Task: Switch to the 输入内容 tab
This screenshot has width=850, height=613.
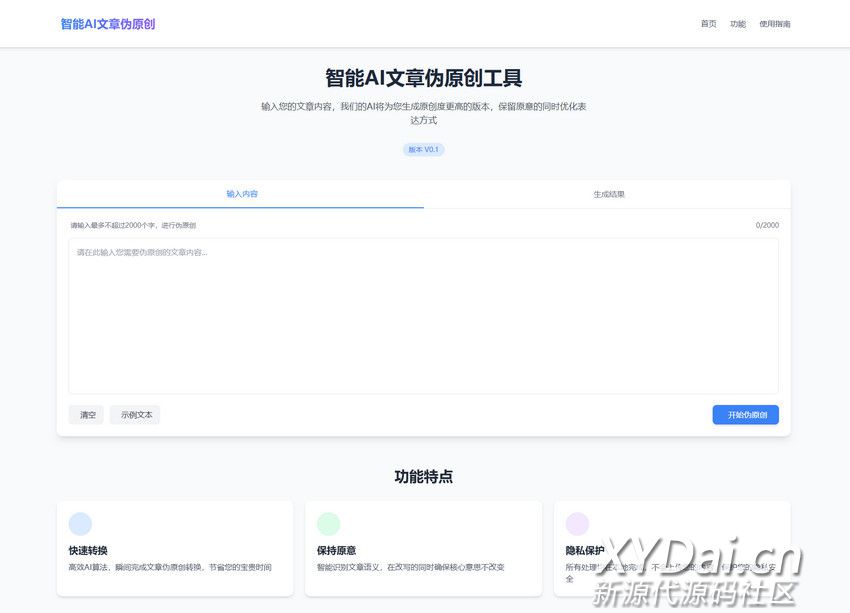Action: (241, 194)
